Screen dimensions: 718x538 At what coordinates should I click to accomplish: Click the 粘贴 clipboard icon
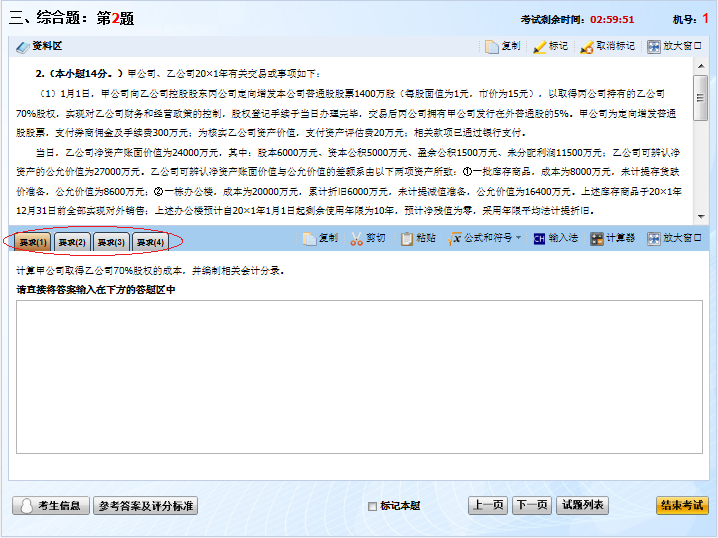[x=407, y=239]
